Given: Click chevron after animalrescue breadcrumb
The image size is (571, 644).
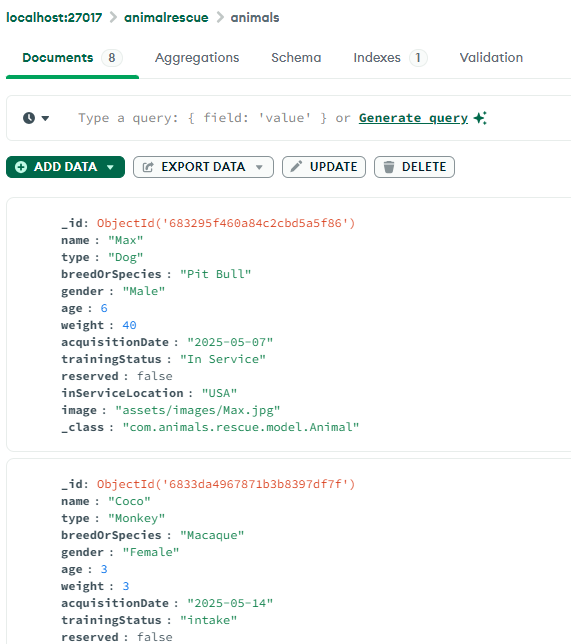Looking at the screenshot, I should (220, 18).
